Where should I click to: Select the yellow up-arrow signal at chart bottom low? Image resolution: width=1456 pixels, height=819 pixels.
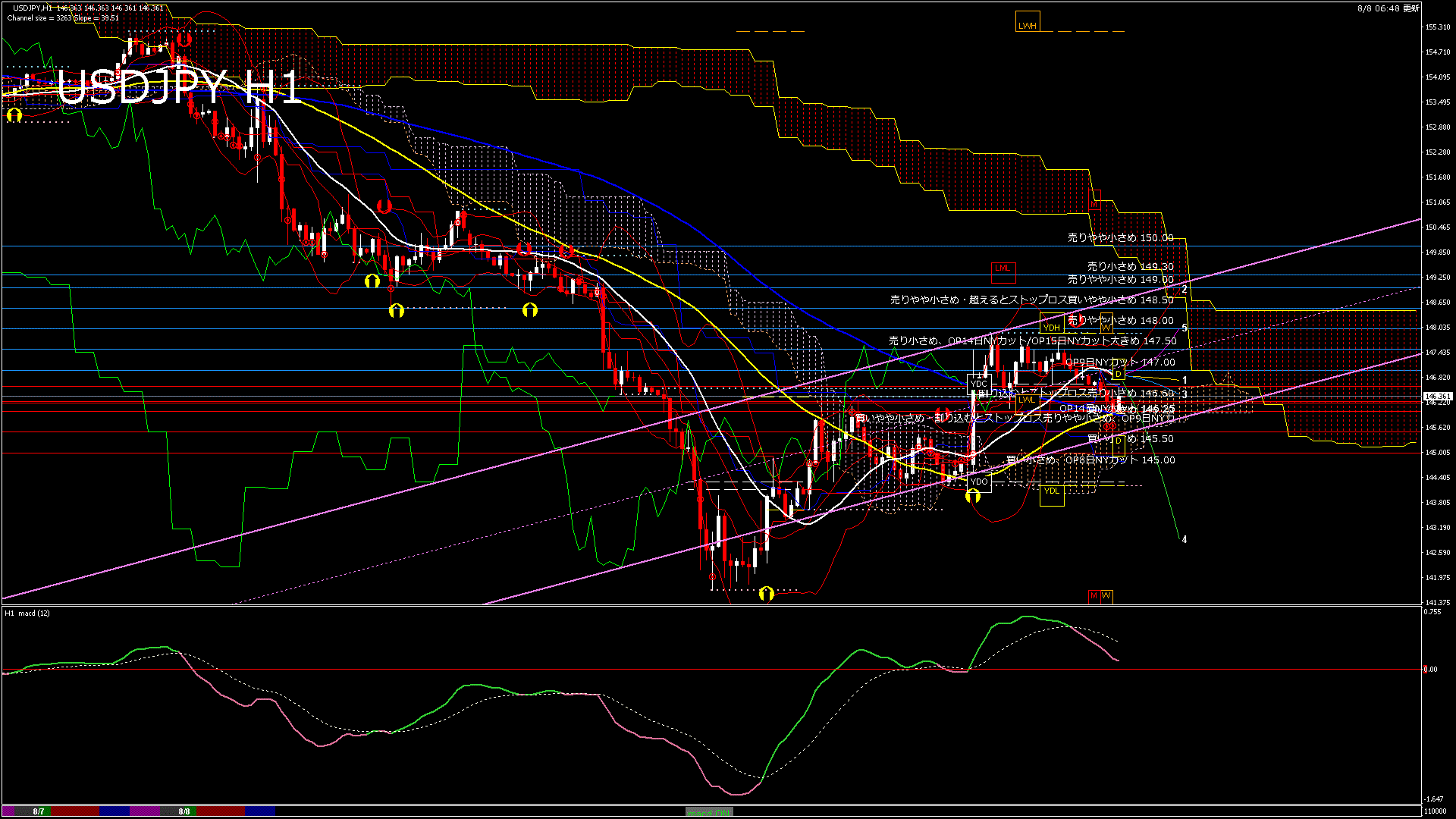tap(767, 593)
